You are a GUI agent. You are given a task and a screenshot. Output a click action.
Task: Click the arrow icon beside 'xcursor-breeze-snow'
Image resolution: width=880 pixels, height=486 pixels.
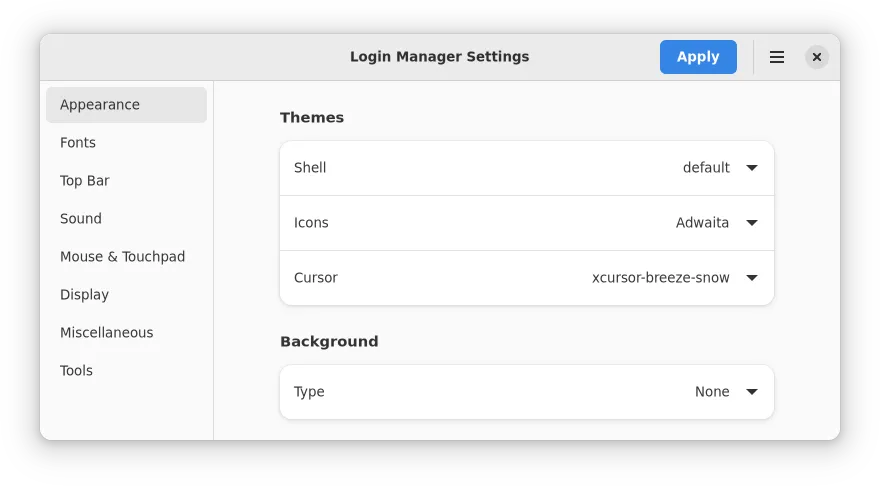[752, 278]
